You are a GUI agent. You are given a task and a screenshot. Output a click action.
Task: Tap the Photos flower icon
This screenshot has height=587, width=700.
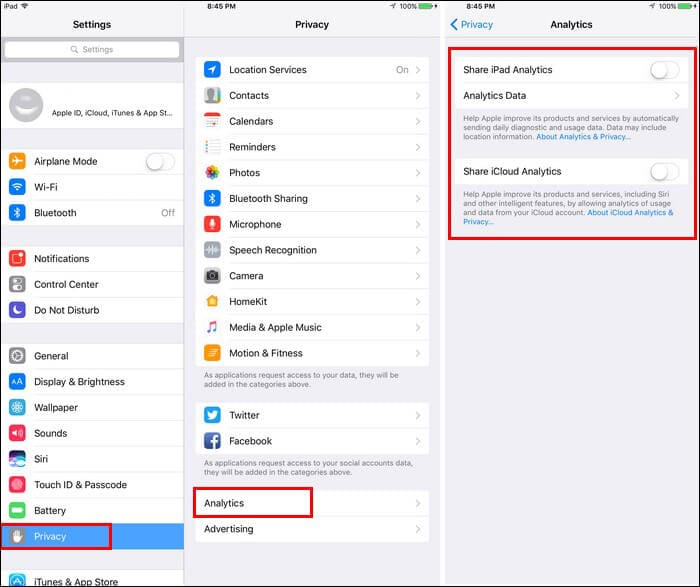pos(212,172)
